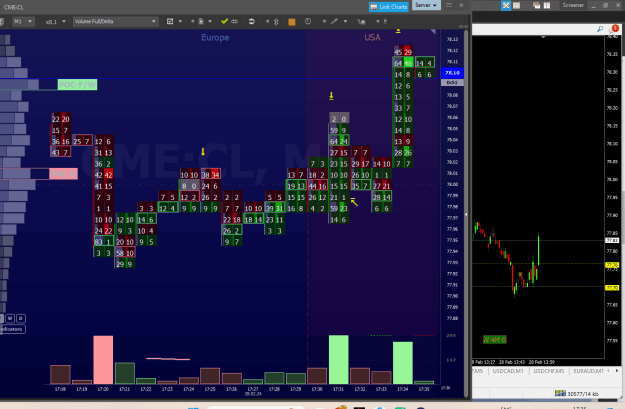Click the Link Charts button
The image size is (625, 409).
click(389, 7)
